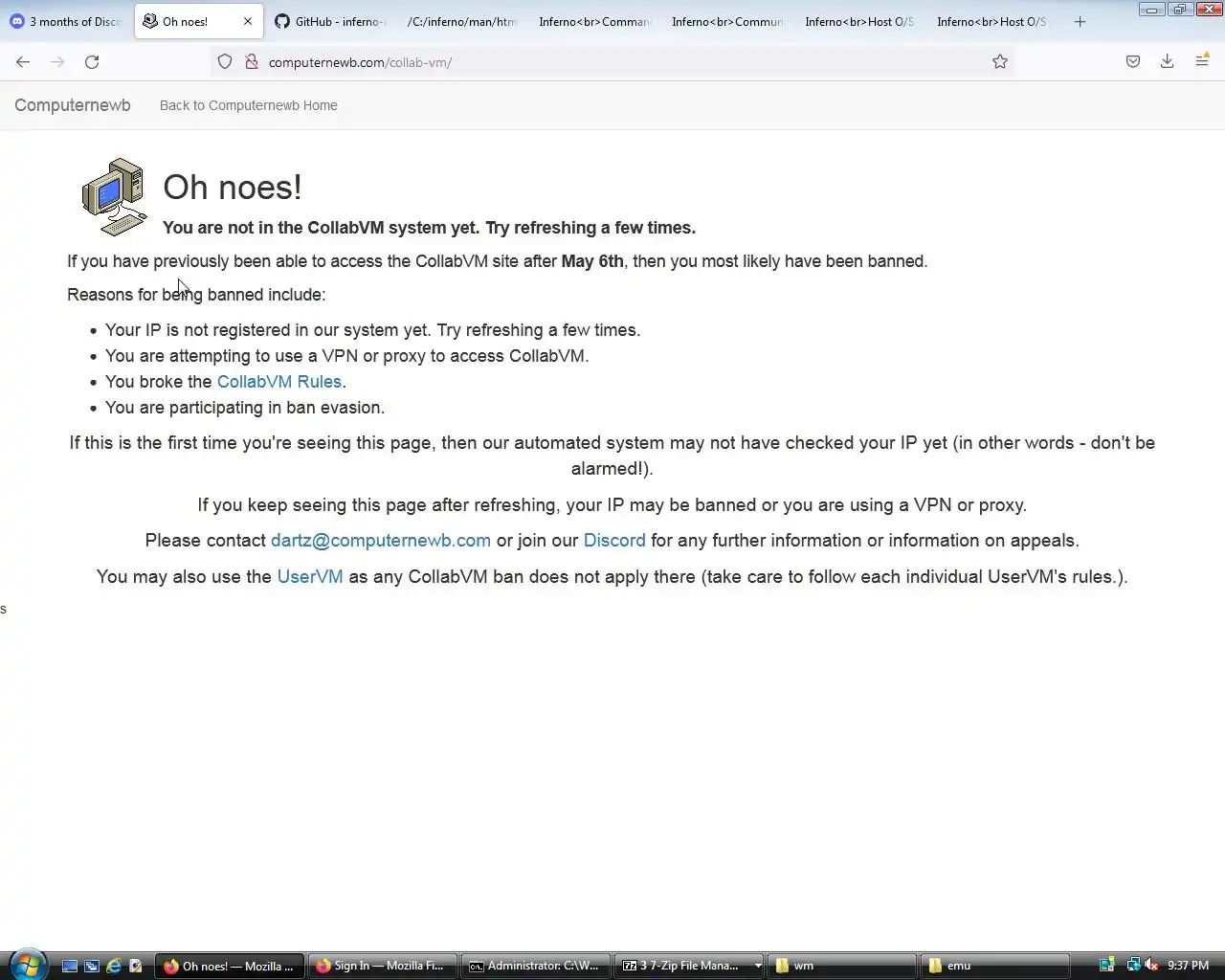Expand the 7-Zip File Manager taskbar group arrow

(x=758, y=966)
